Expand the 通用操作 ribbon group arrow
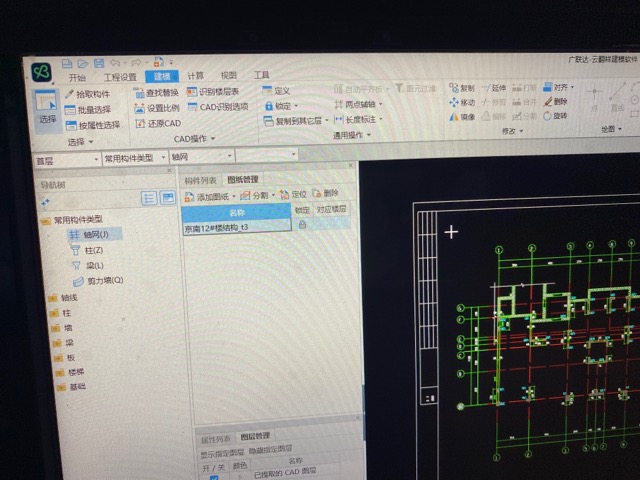The height and width of the screenshot is (480, 640). click(x=369, y=135)
